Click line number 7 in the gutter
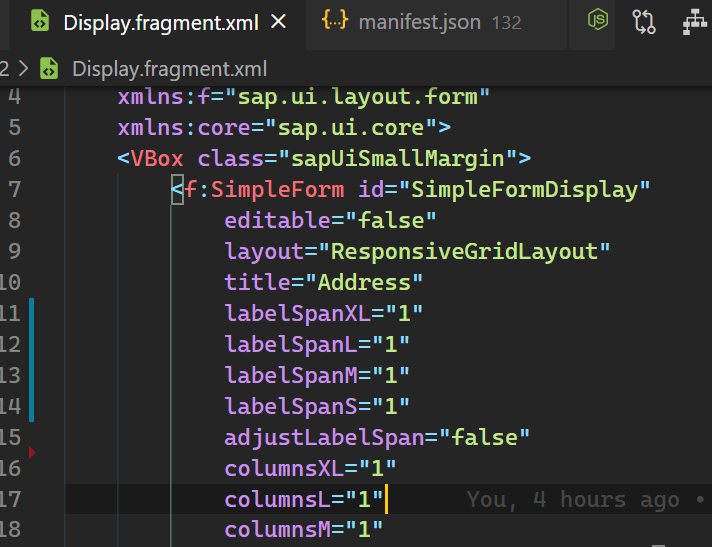 tap(15, 189)
